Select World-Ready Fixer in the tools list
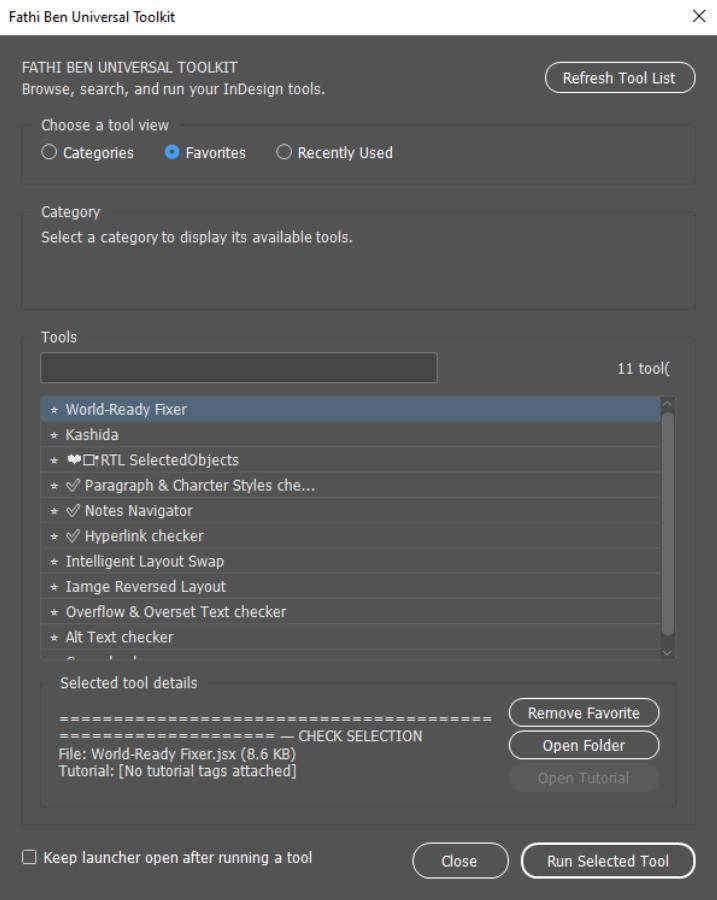Screen dimensions: 717x900 [x=351, y=409]
